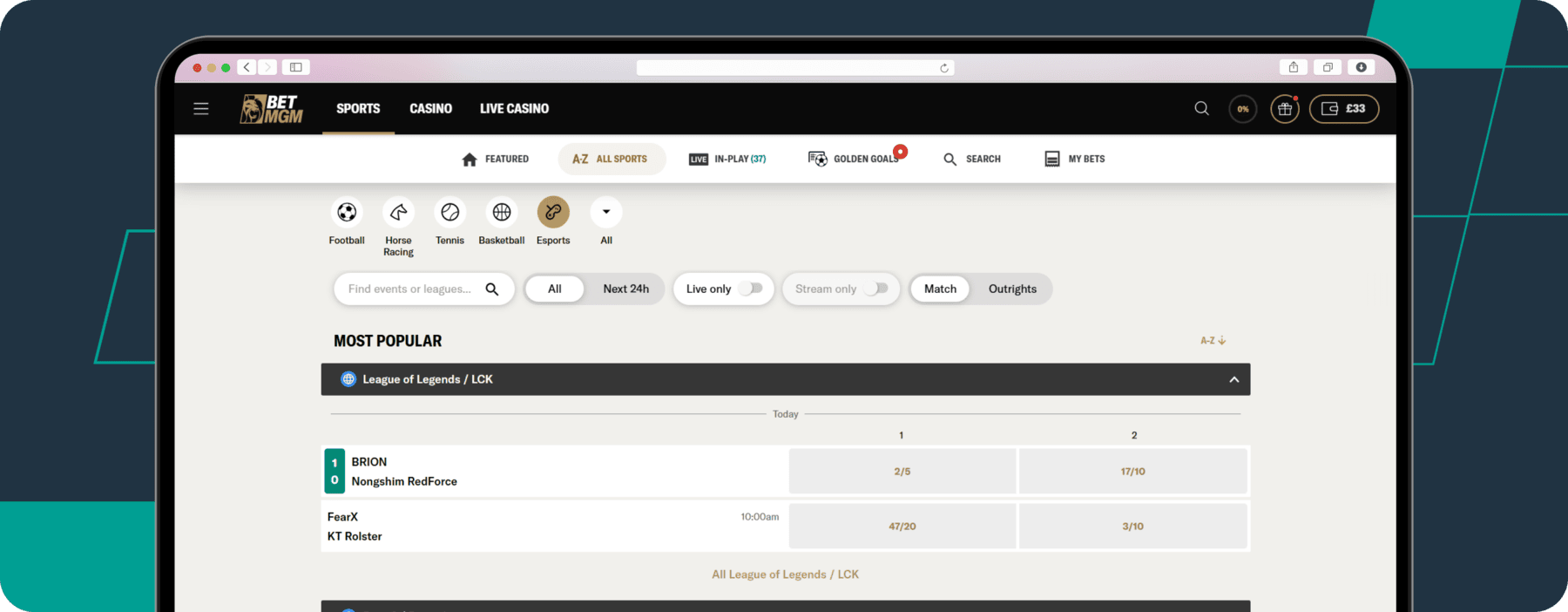Reload the page in the address bar
The height and width of the screenshot is (612, 1568).
tap(944, 68)
